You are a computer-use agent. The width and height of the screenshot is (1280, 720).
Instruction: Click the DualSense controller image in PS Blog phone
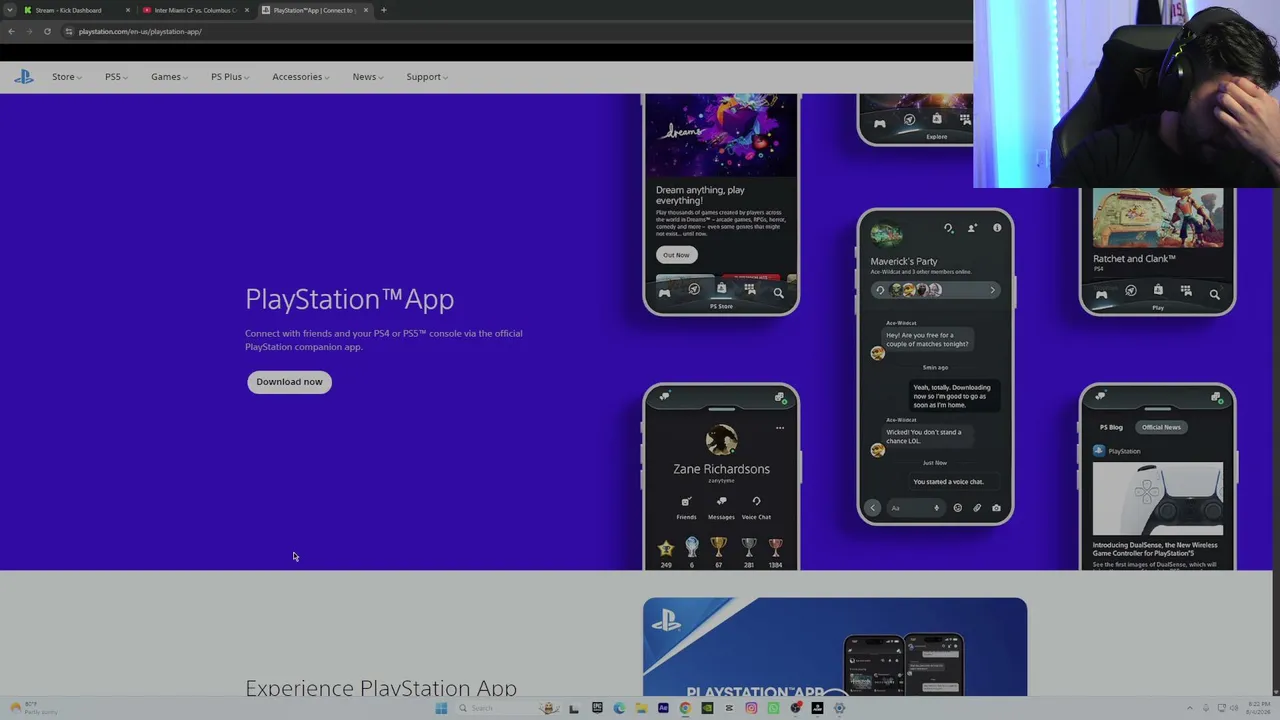[x=1157, y=499]
